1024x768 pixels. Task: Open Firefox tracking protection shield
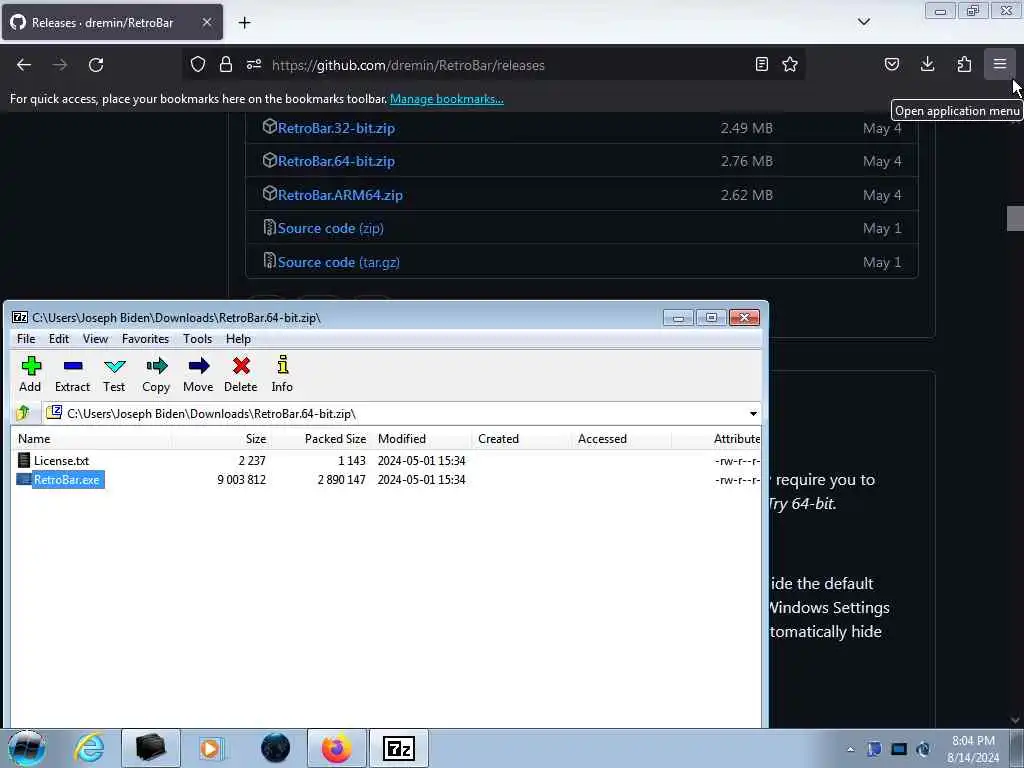coord(198,65)
